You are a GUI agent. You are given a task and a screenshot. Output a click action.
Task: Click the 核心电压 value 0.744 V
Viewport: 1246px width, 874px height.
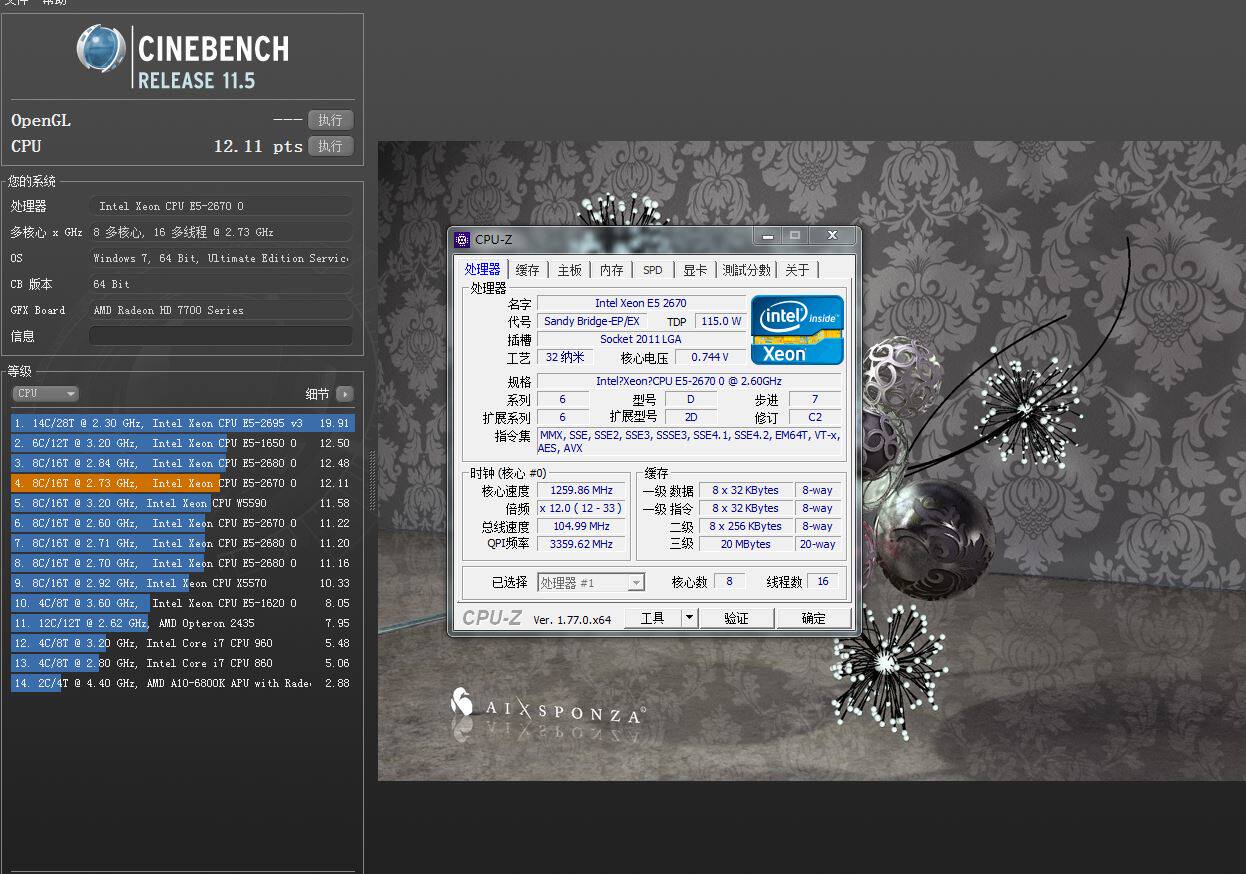click(x=710, y=357)
